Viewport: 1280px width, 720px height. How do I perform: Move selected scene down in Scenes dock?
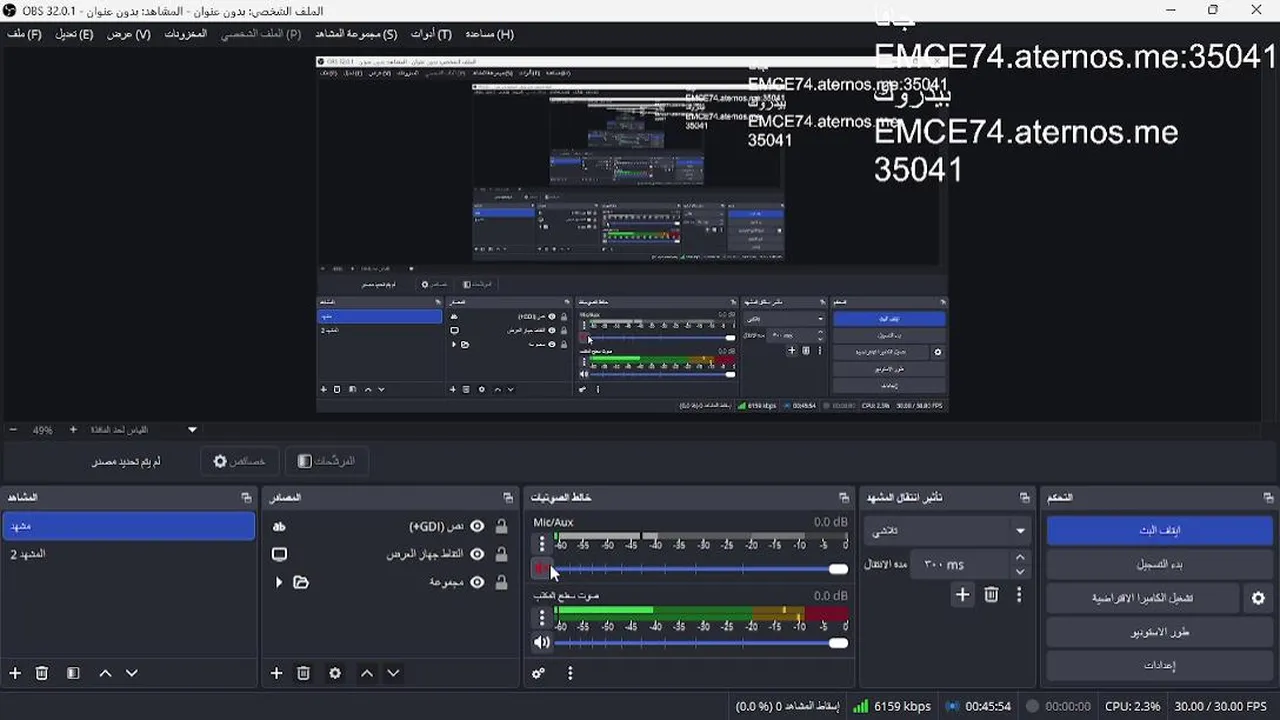[x=132, y=674]
